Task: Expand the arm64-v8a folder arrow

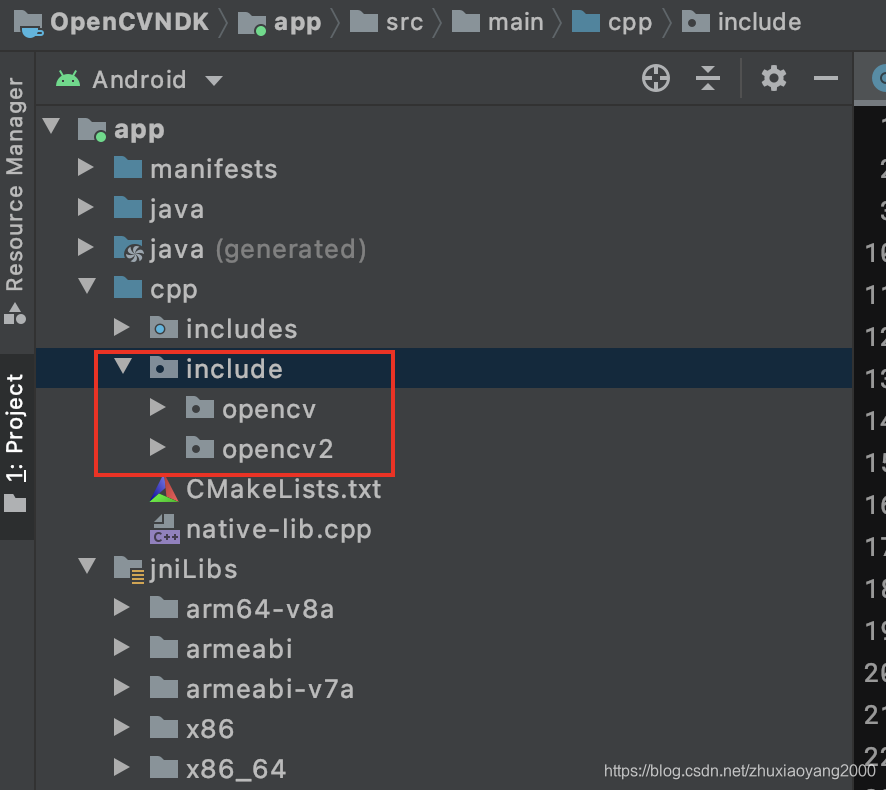Action: tap(121, 607)
